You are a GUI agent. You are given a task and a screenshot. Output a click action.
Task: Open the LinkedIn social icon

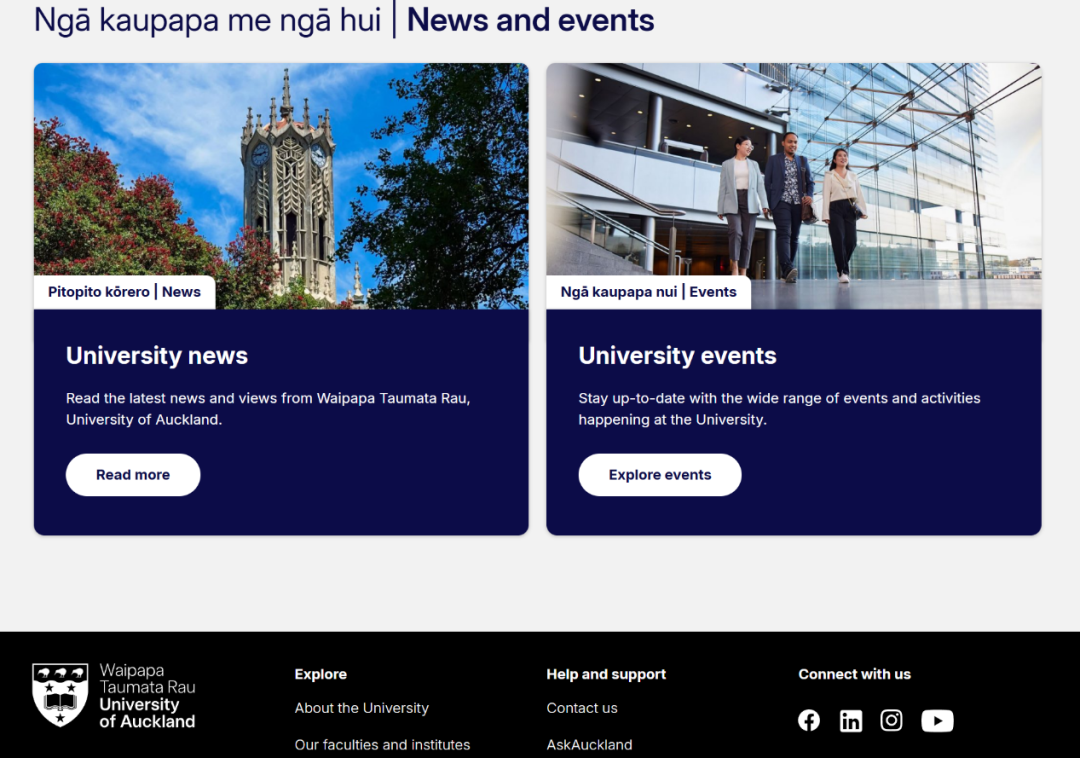coord(851,721)
